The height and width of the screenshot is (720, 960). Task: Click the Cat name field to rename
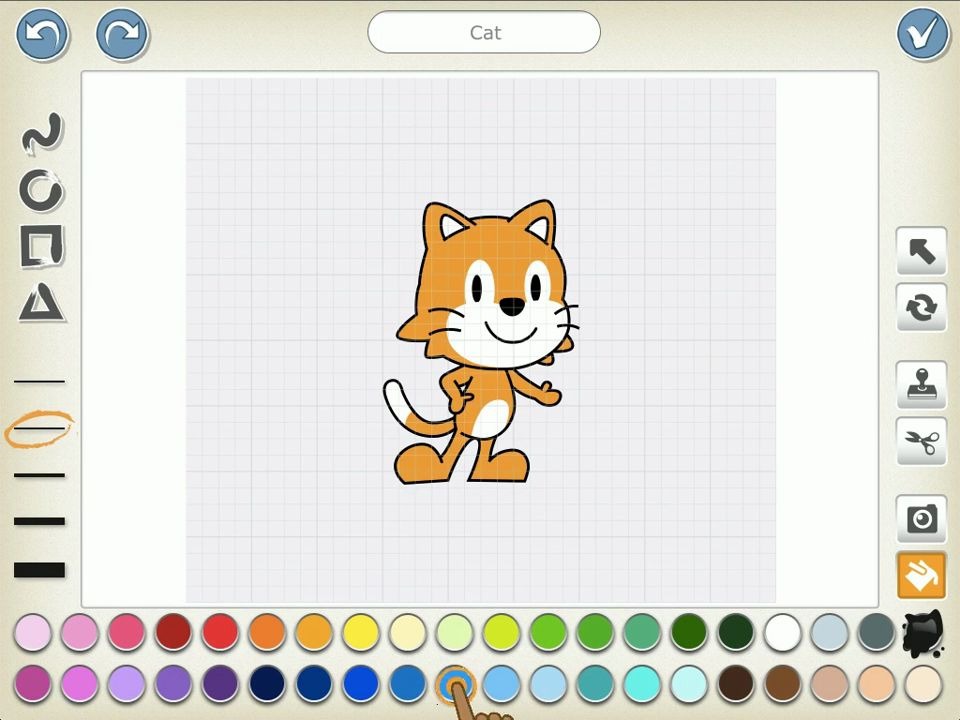point(484,32)
